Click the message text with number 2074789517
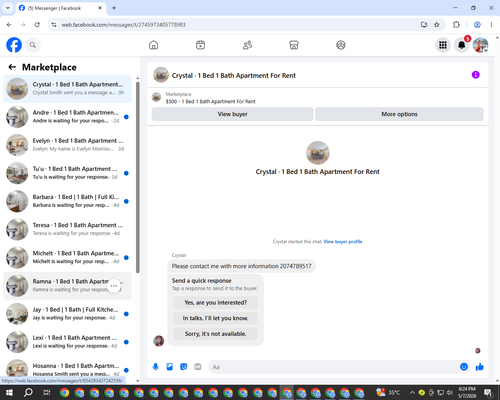 pyautogui.click(x=242, y=266)
